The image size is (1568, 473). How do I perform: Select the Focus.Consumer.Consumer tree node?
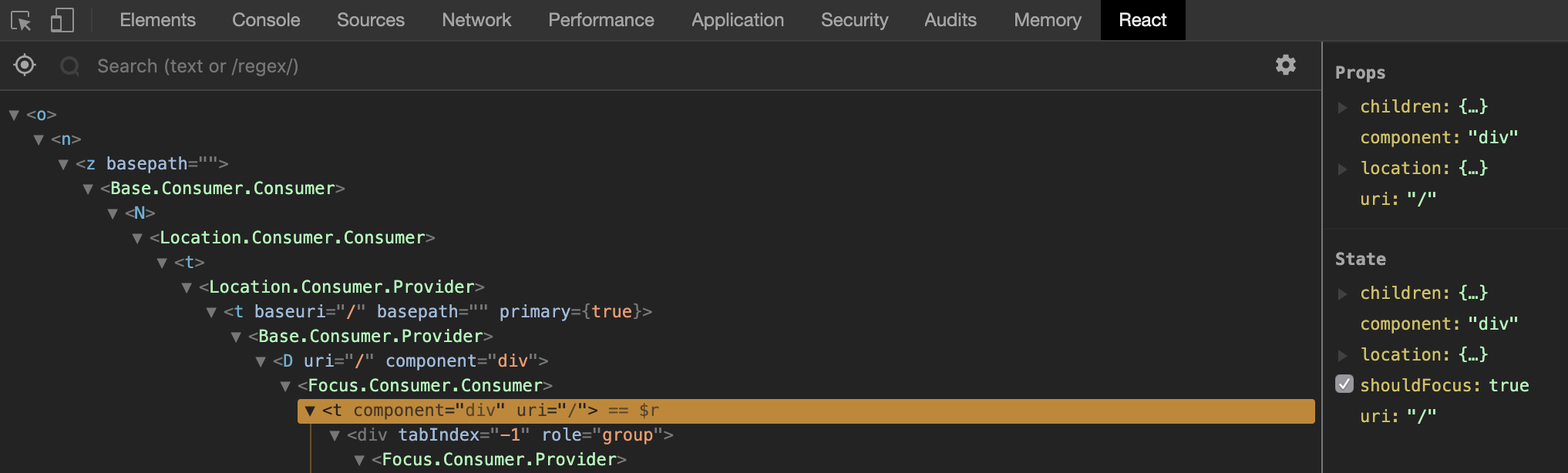point(429,385)
